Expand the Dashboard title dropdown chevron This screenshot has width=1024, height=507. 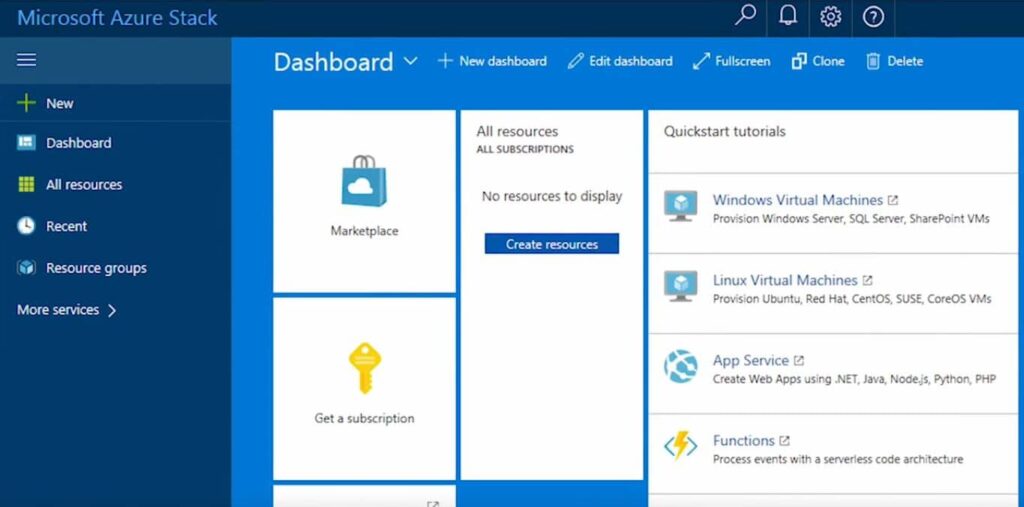pyautogui.click(x=410, y=62)
